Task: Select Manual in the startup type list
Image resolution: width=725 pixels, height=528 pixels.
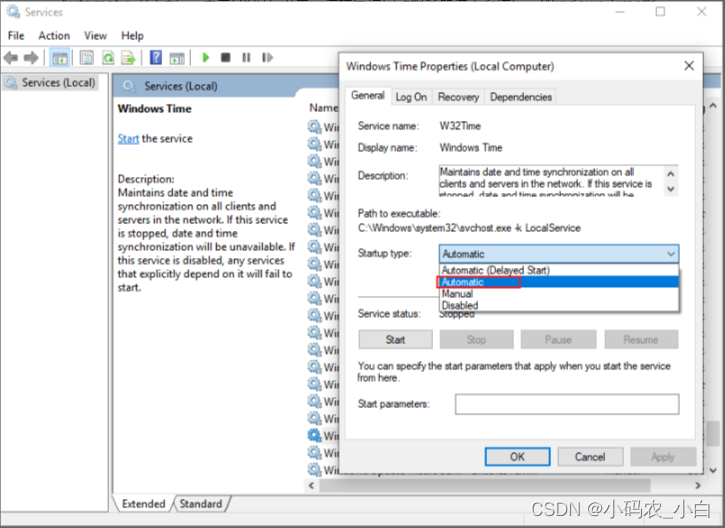Action: tap(458, 294)
